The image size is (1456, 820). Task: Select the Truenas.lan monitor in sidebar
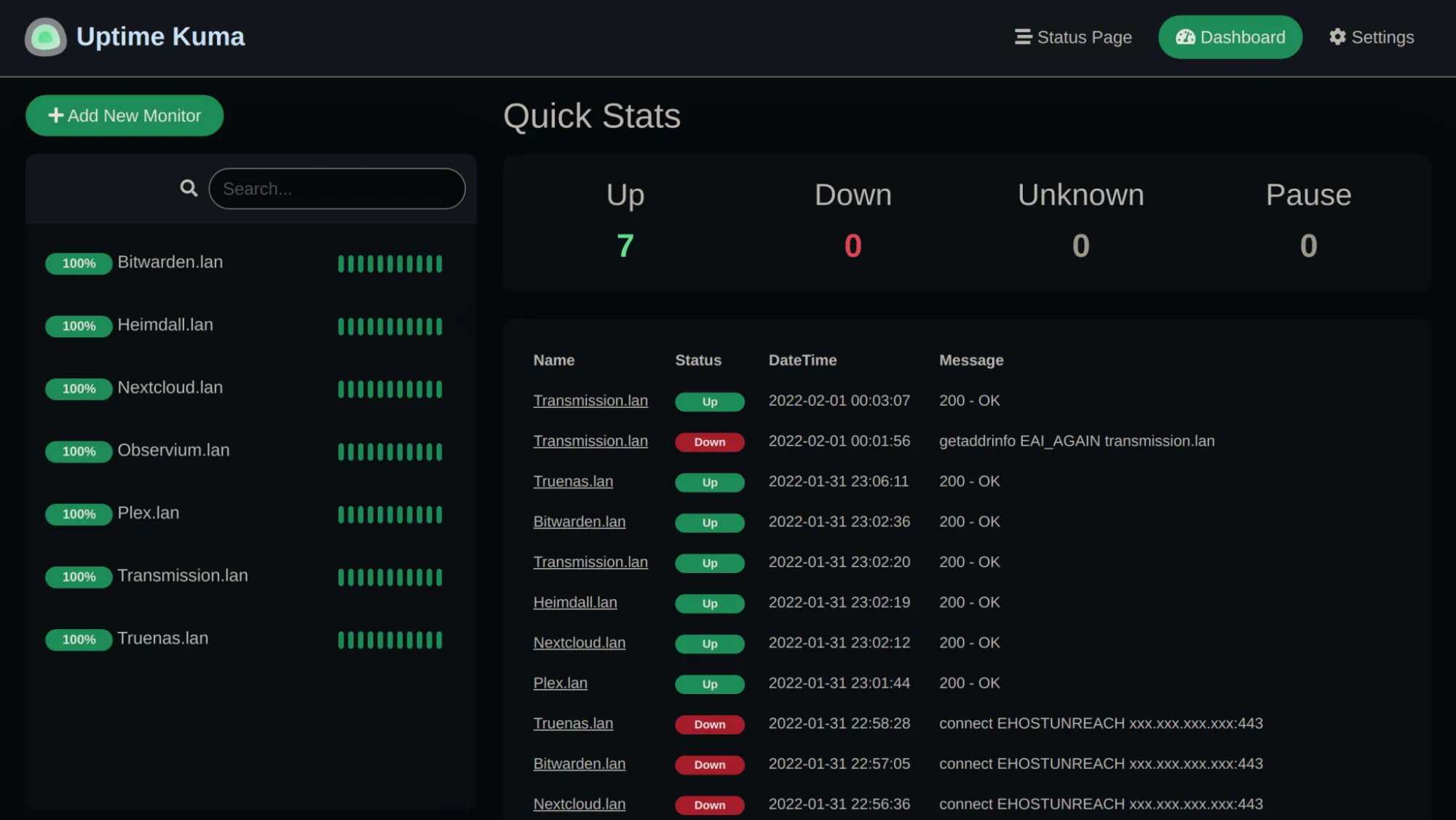click(x=251, y=639)
